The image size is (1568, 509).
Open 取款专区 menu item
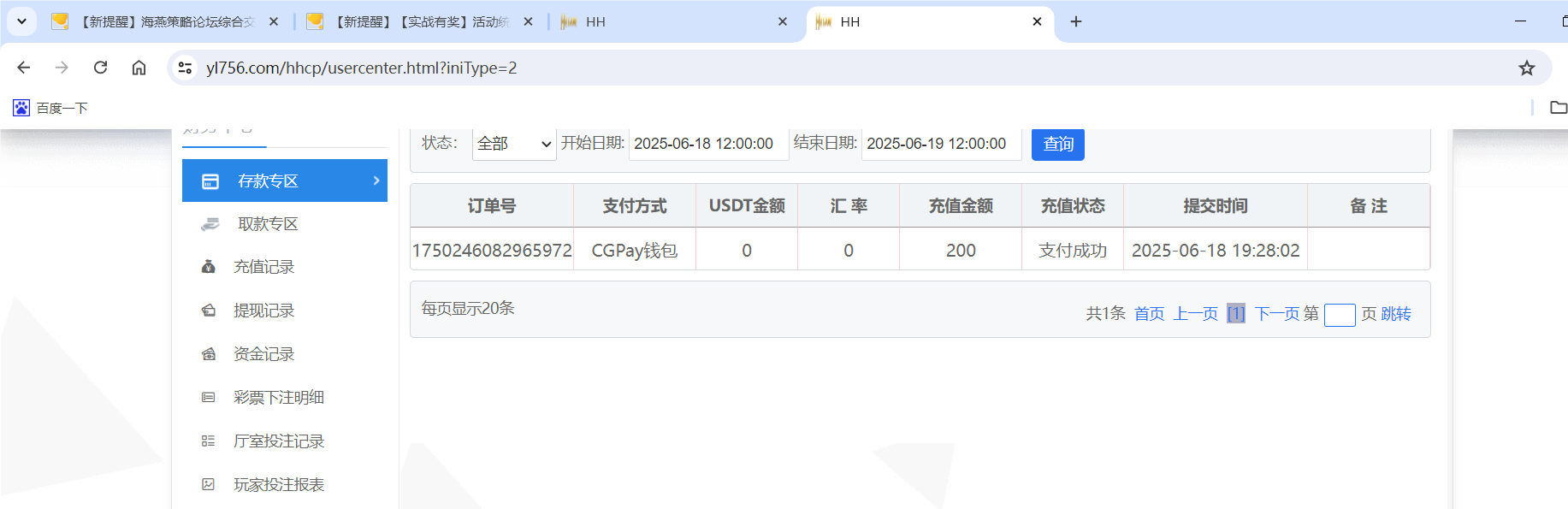tap(285, 224)
